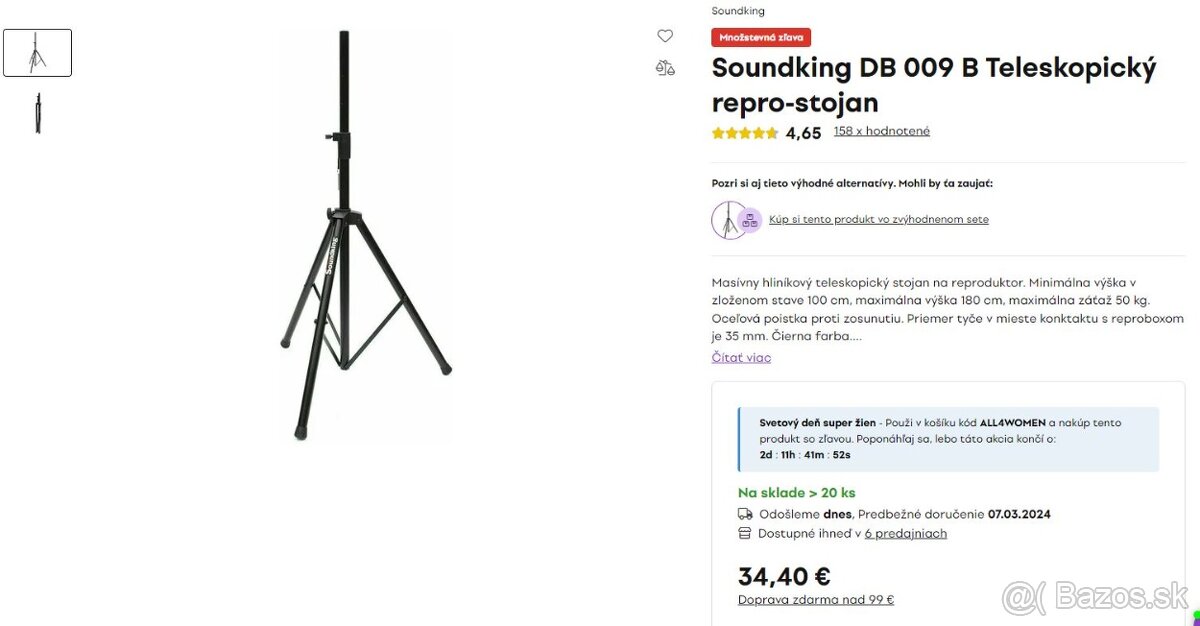1200x626 pixels.
Task: Select the first stand thumbnail
Action: tap(38, 52)
